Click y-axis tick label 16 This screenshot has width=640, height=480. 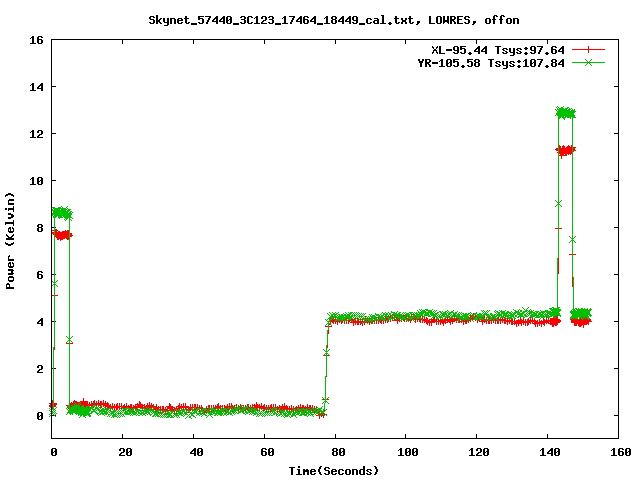tap(36, 40)
